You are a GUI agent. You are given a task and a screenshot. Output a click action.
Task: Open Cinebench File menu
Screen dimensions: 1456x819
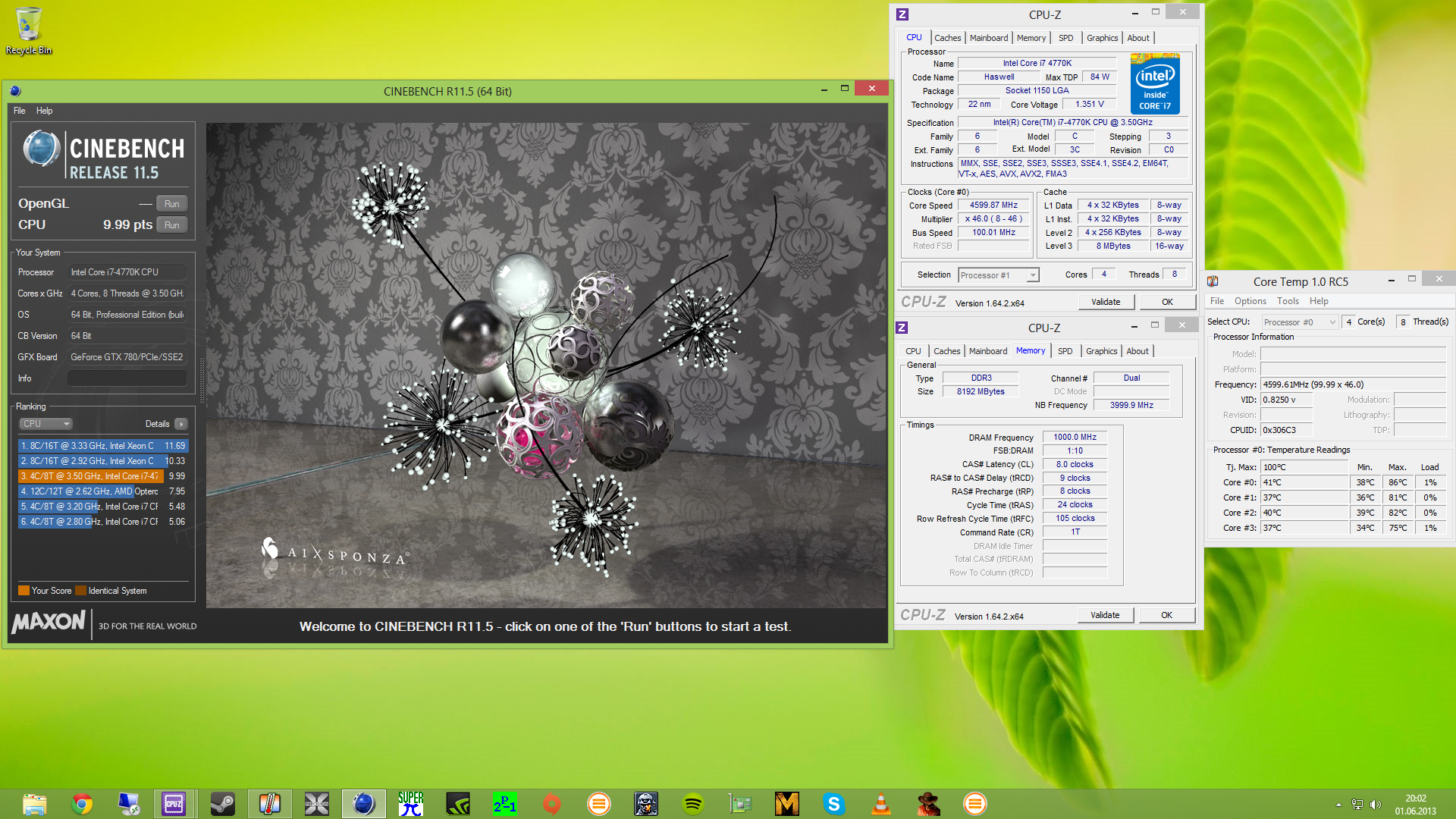coord(20,111)
